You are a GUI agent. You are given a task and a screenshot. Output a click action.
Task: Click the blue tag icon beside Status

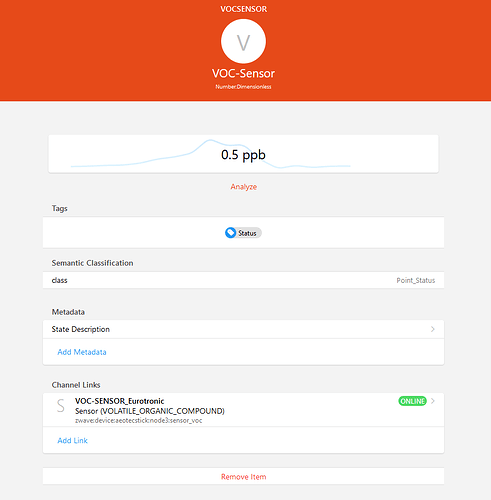coord(230,233)
